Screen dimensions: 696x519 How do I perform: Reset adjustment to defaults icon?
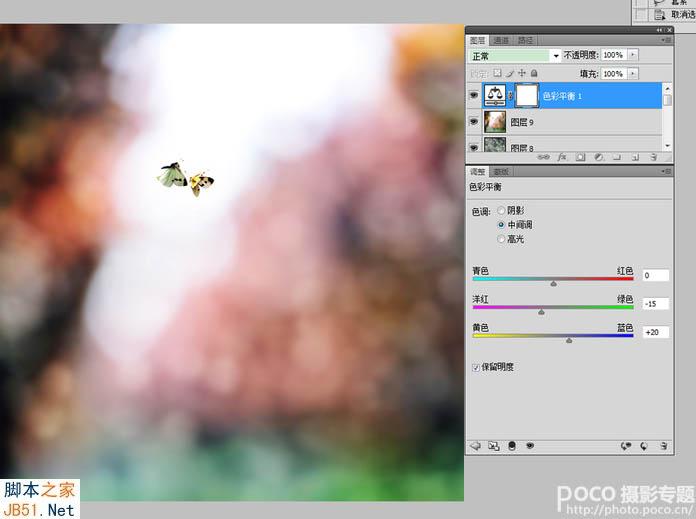[x=644, y=446]
